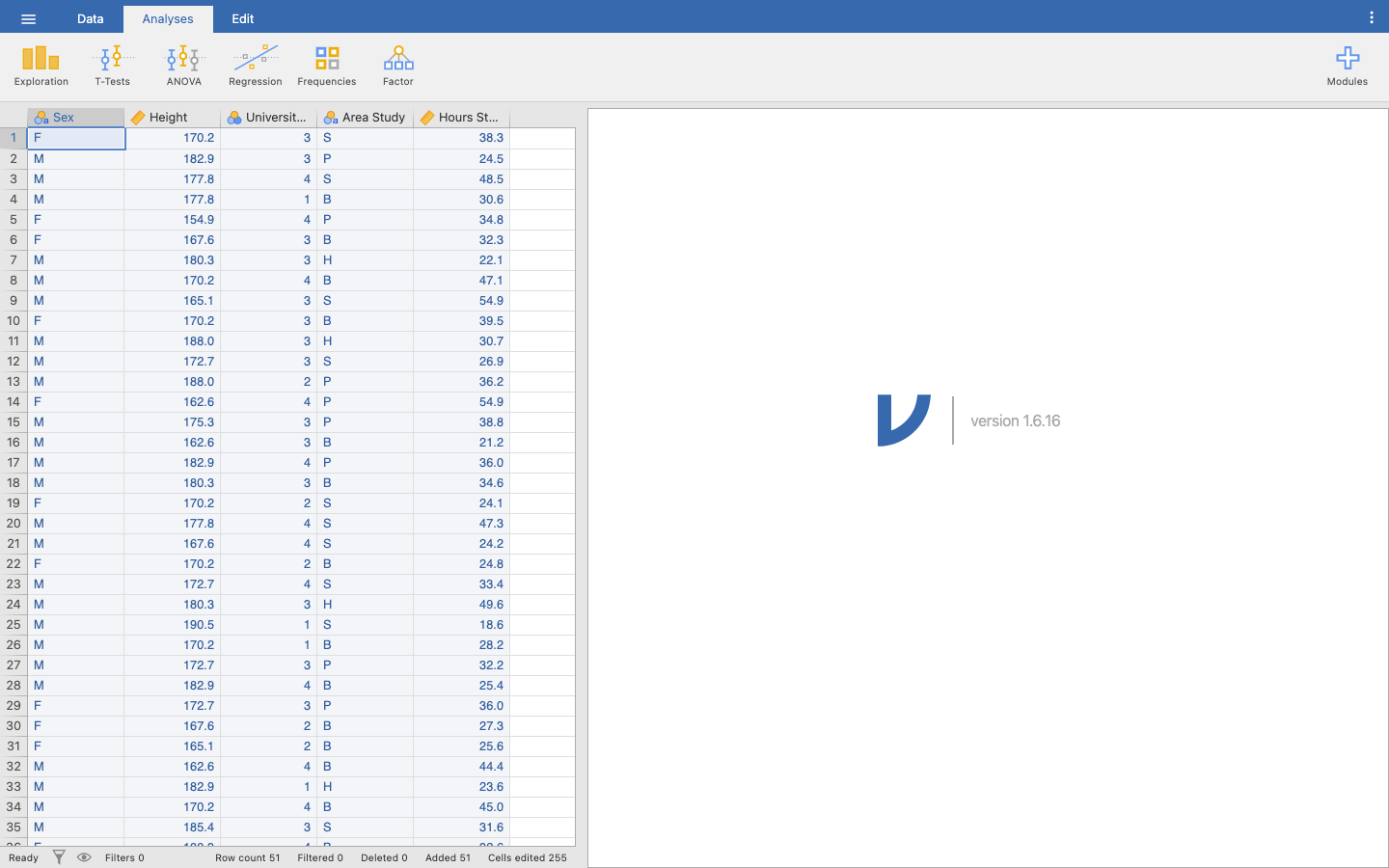Viewport: 1389px width, 868px height.
Task: Select the Area Study column header
Action: point(366,118)
